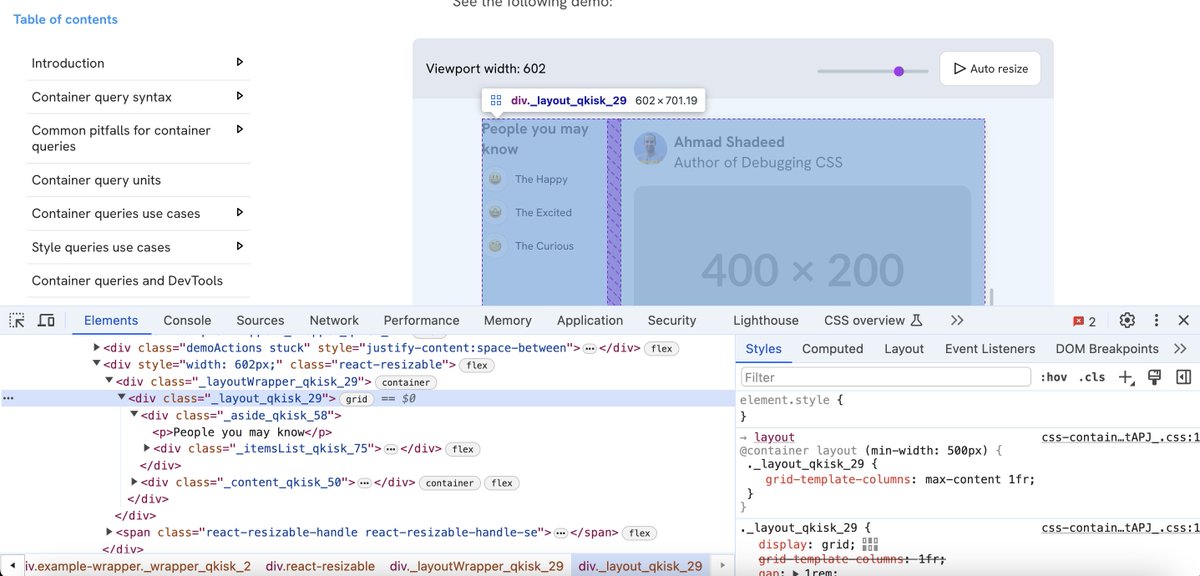Select the span react-resizable-handle DOM row
The height and width of the screenshot is (576, 1200).
click(x=370, y=533)
